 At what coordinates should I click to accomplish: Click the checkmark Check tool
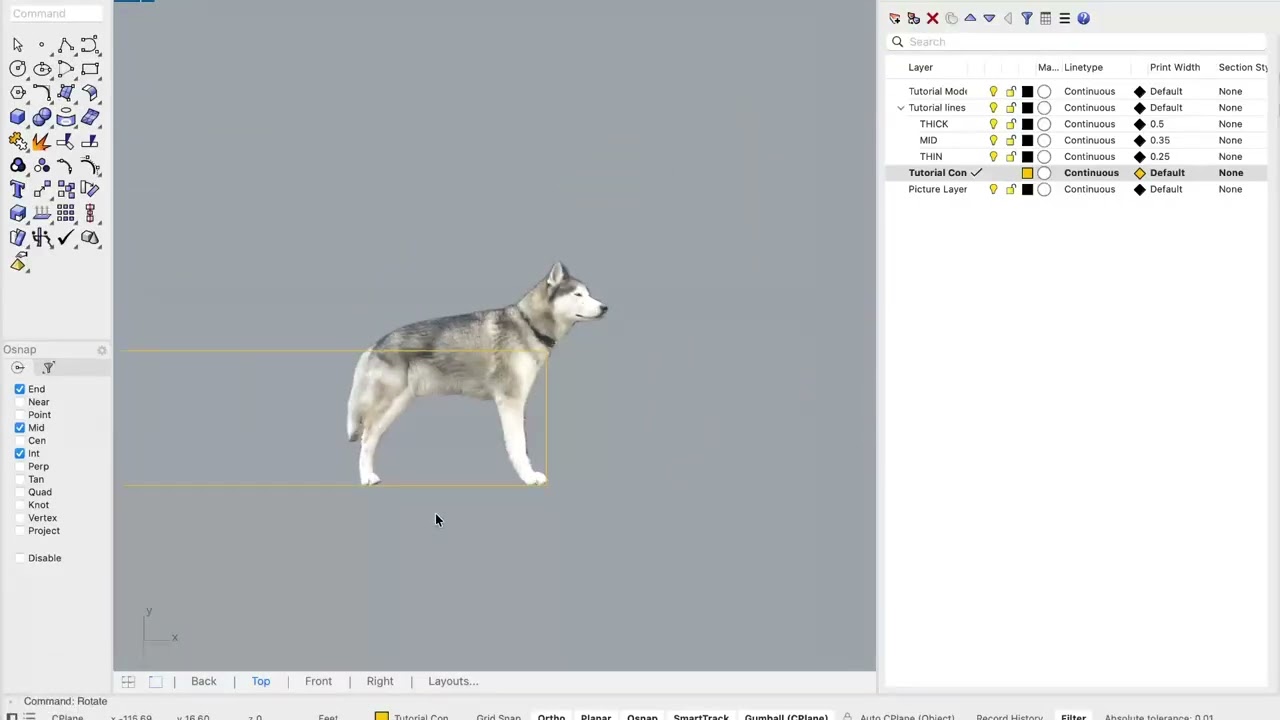(66, 237)
